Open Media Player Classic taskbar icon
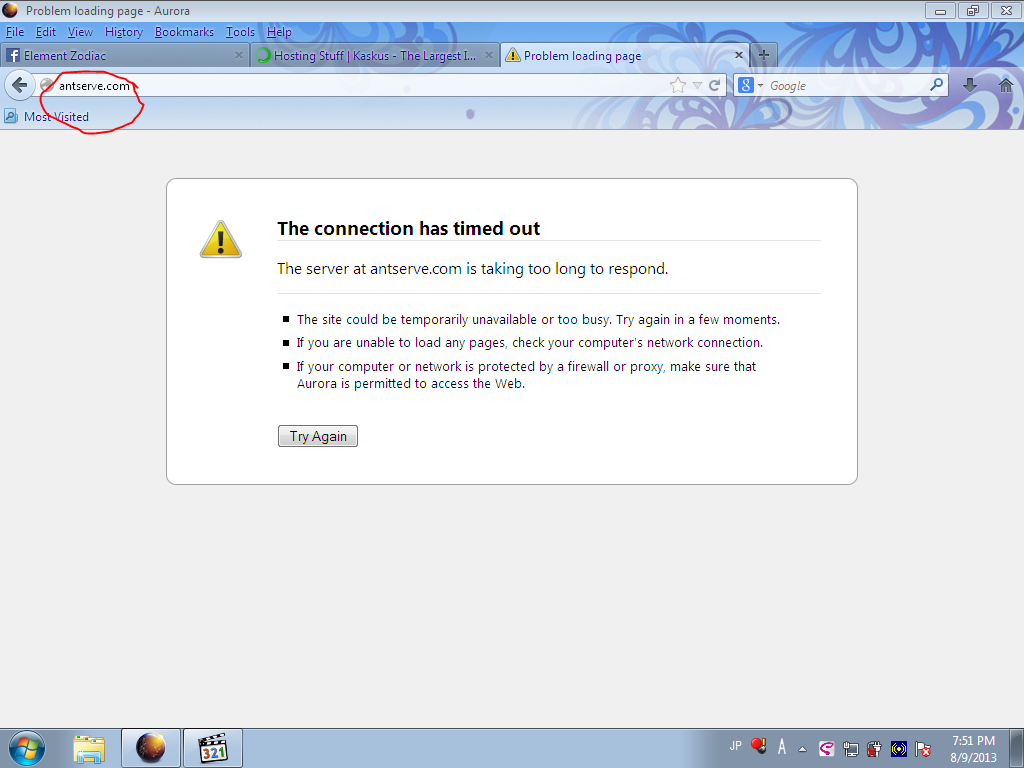The image size is (1024, 768). pos(213,748)
